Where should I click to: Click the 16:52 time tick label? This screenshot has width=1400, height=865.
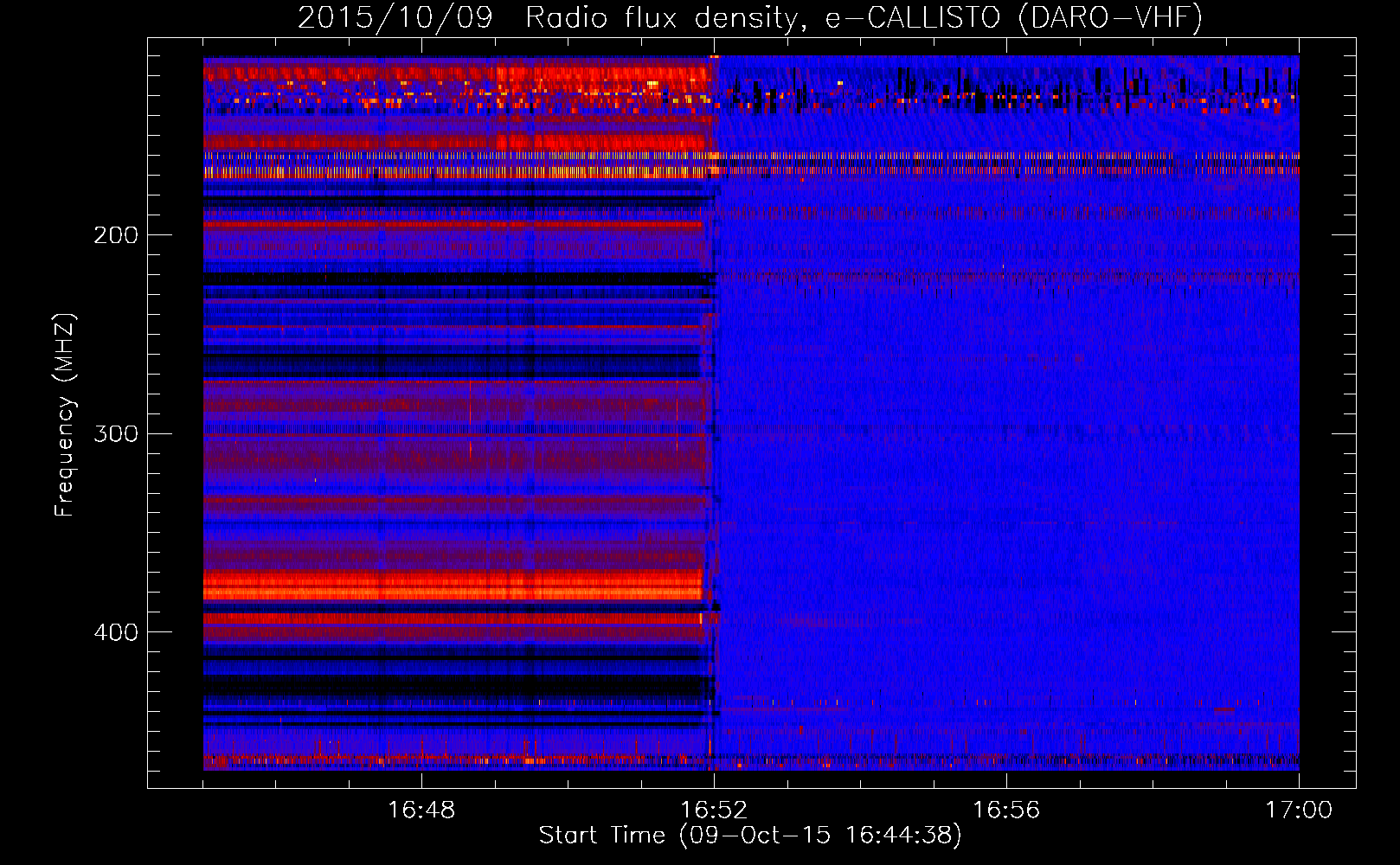(x=714, y=810)
